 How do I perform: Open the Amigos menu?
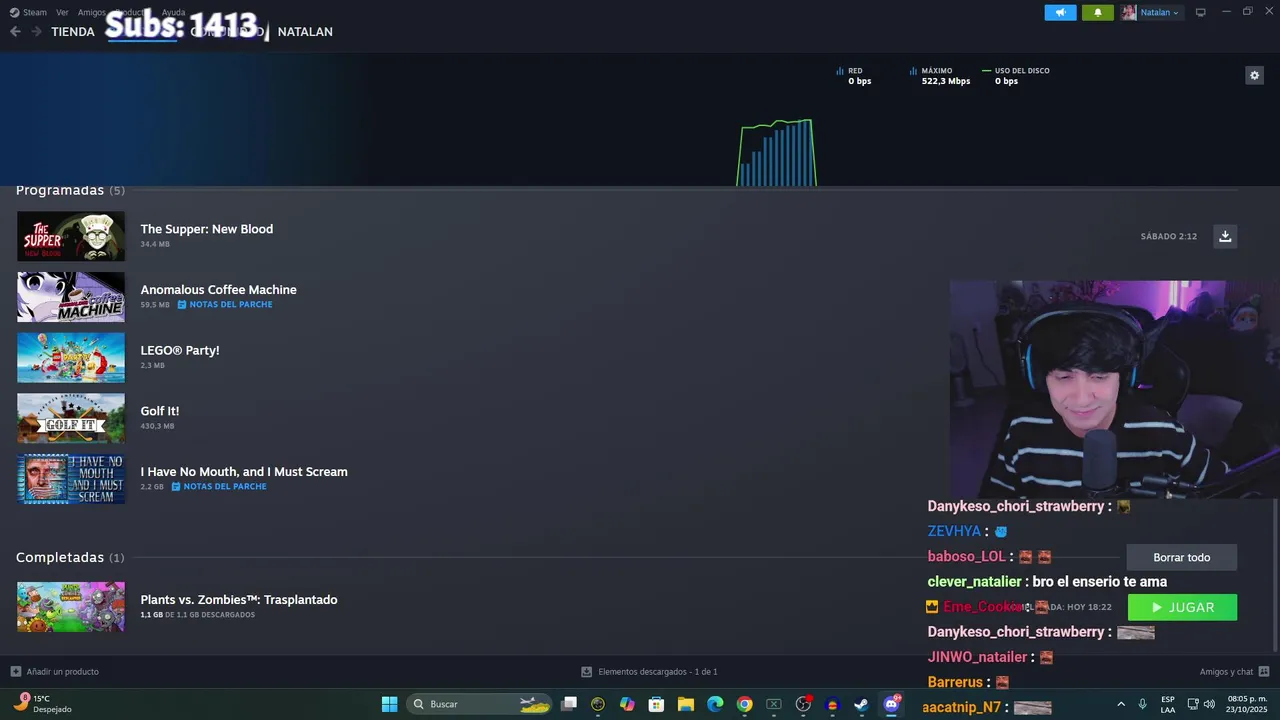click(x=91, y=12)
